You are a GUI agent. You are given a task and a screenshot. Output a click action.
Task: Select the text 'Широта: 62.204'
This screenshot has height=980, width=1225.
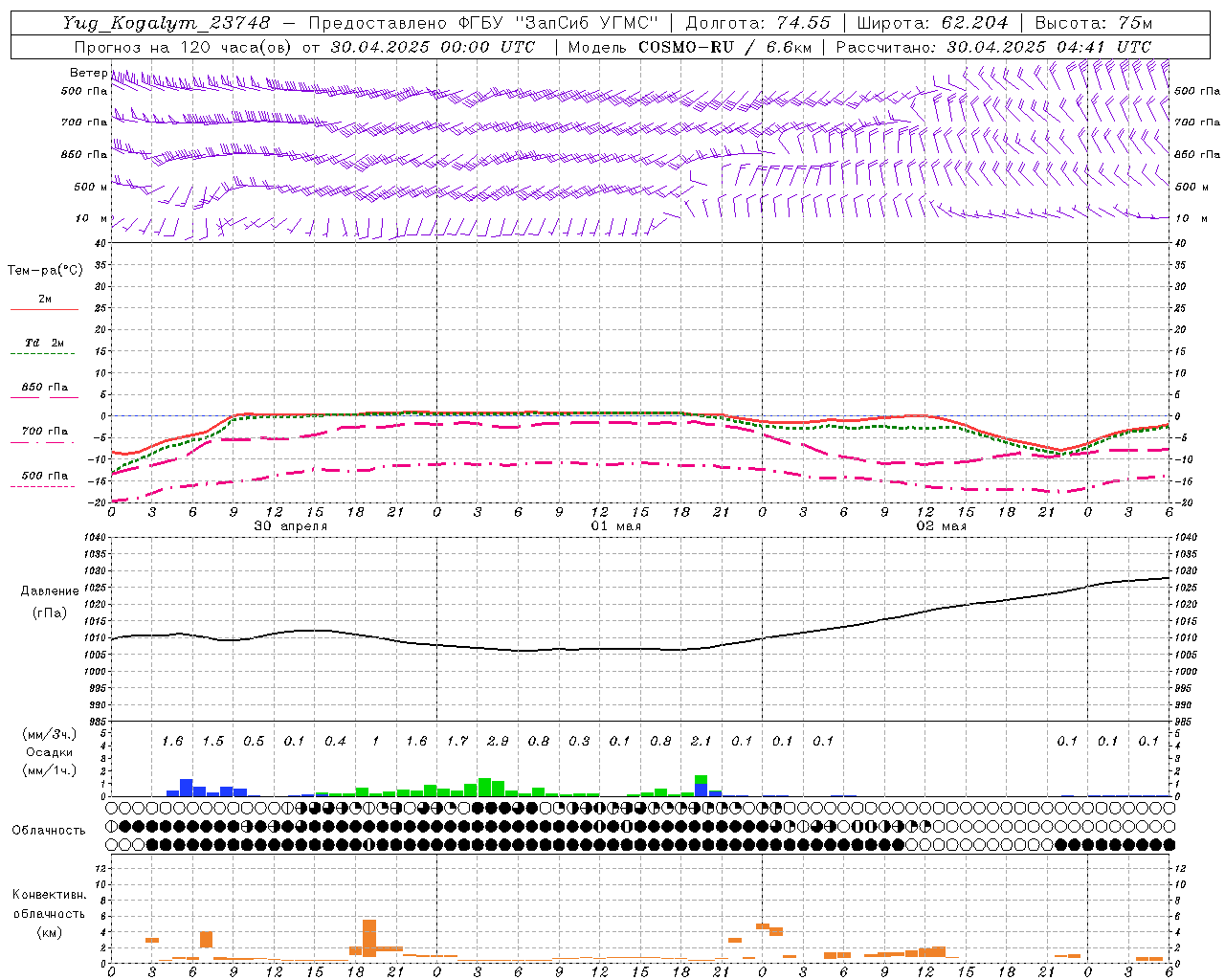[x=932, y=23]
